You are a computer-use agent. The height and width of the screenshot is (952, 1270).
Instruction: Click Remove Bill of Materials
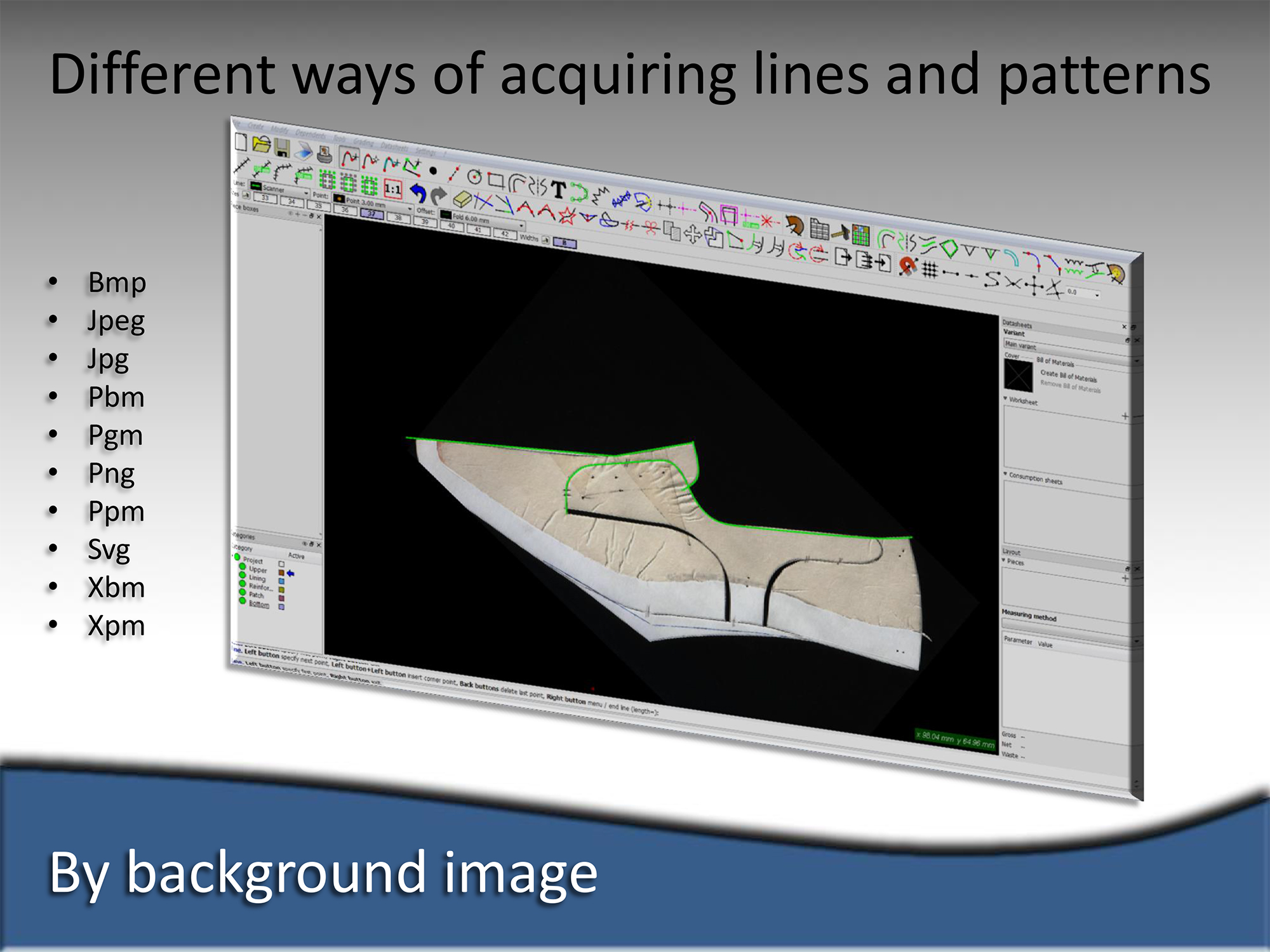pos(1071,387)
